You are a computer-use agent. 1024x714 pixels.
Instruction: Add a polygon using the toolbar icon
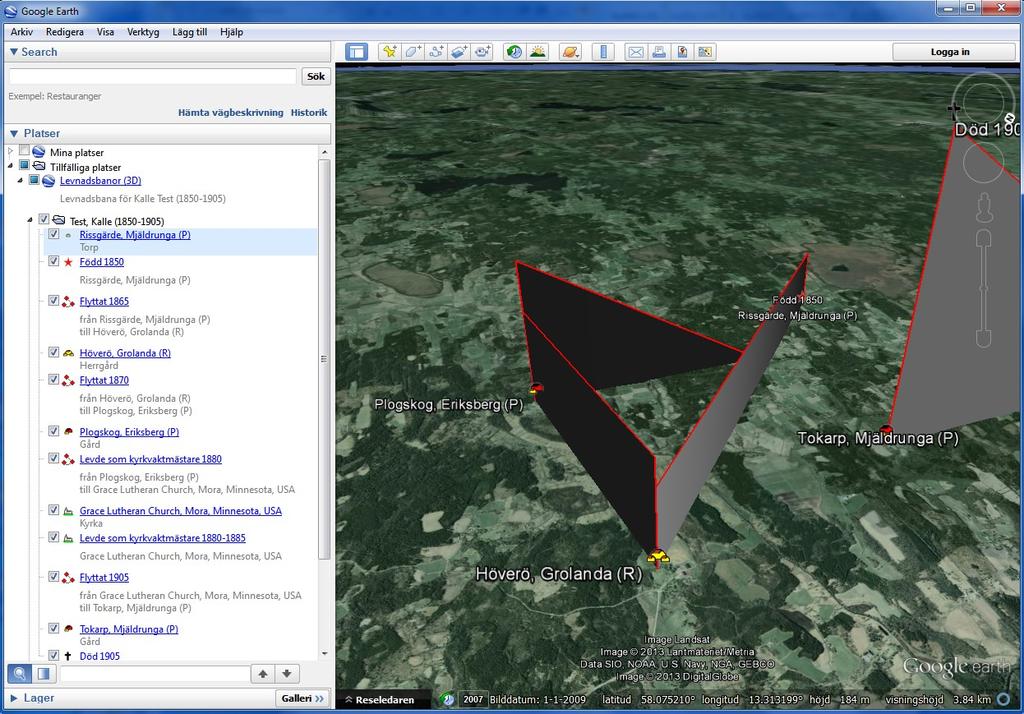tap(413, 52)
